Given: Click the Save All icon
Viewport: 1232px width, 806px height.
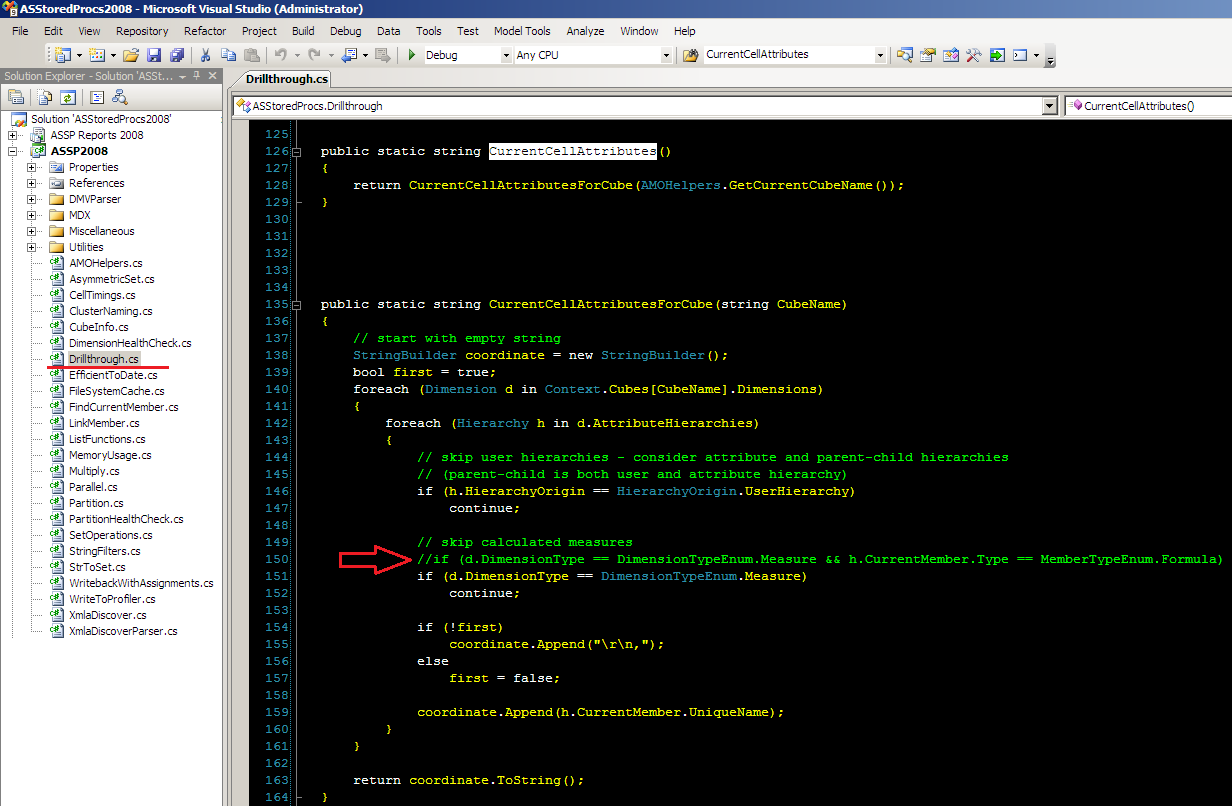Looking at the screenshot, I should [177, 55].
